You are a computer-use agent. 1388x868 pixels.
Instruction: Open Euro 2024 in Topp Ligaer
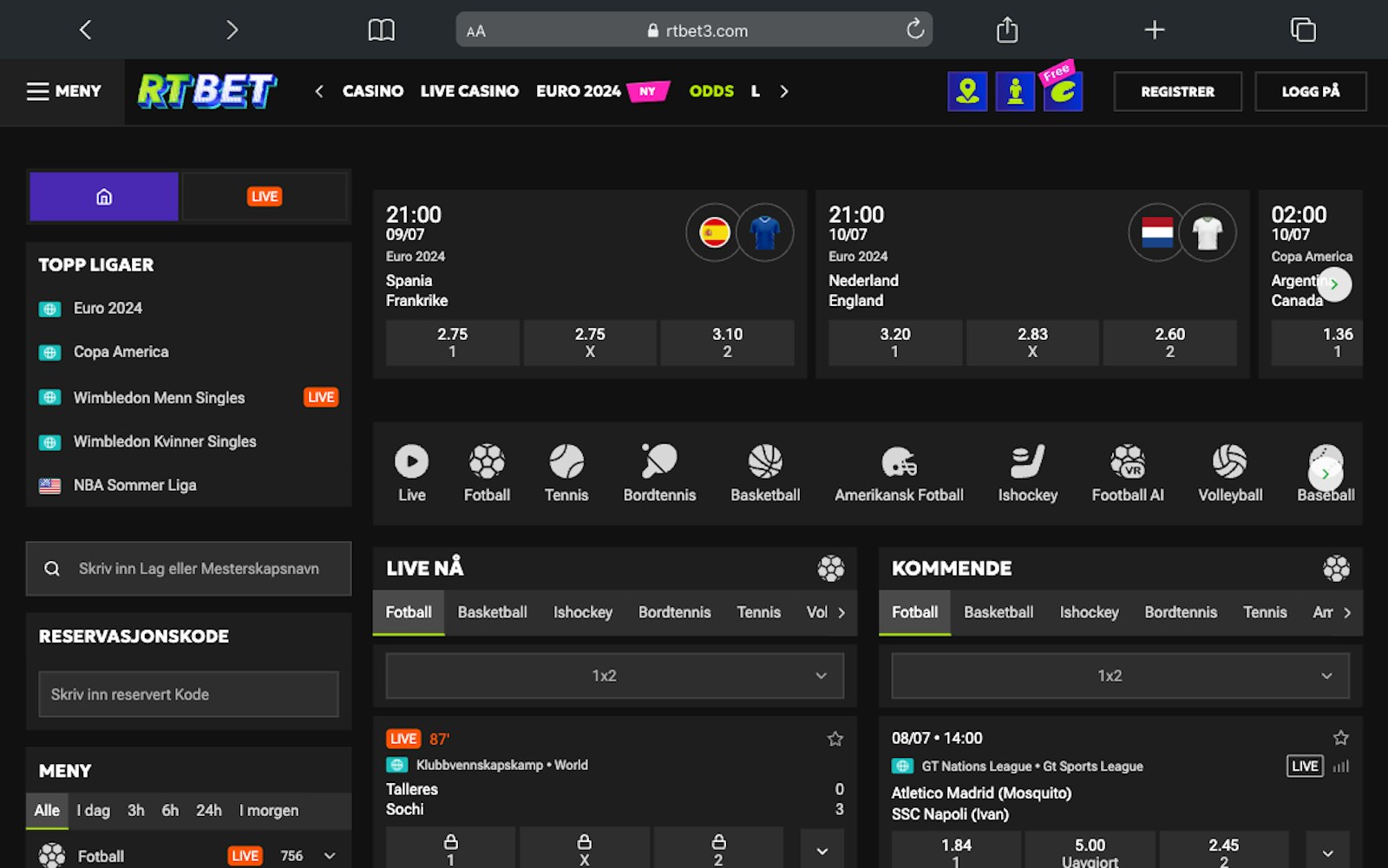(108, 309)
